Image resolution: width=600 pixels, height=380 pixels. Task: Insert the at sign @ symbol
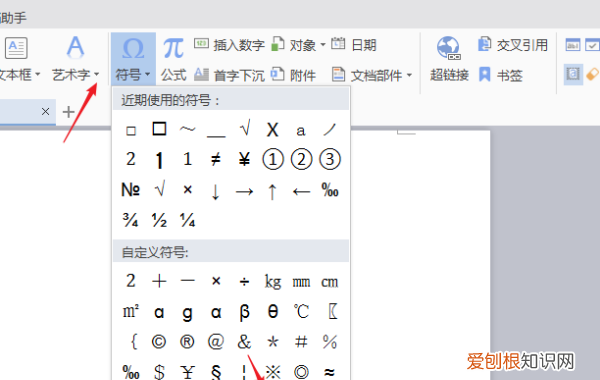[216, 341]
